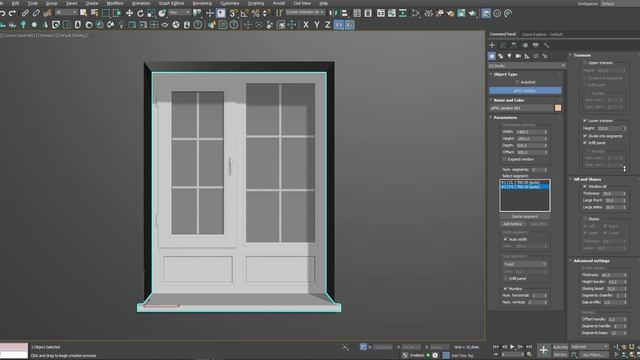Toggle the AutoGrid checkbox
Viewport: 640px width, 360px height.
pos(517,82)
